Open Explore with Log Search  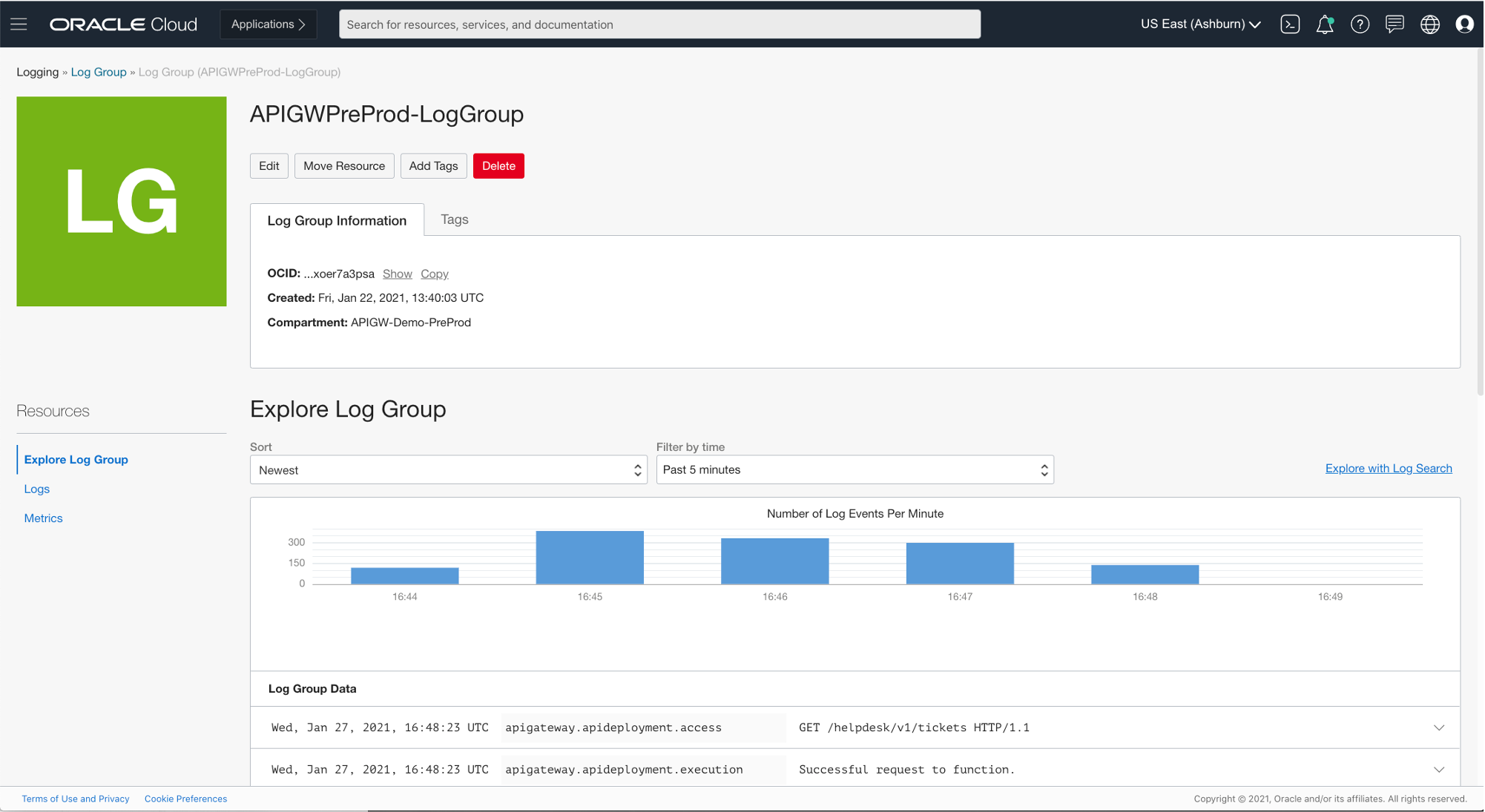pos(1388,468)
